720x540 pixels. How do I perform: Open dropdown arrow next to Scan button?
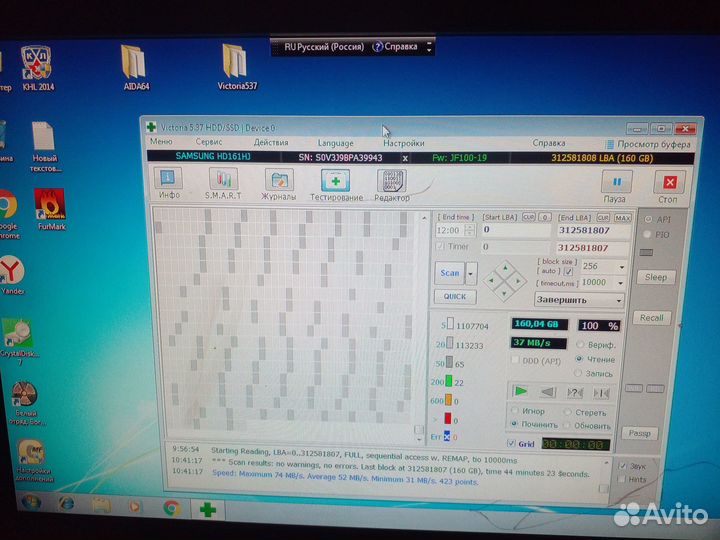click(471, 274)
